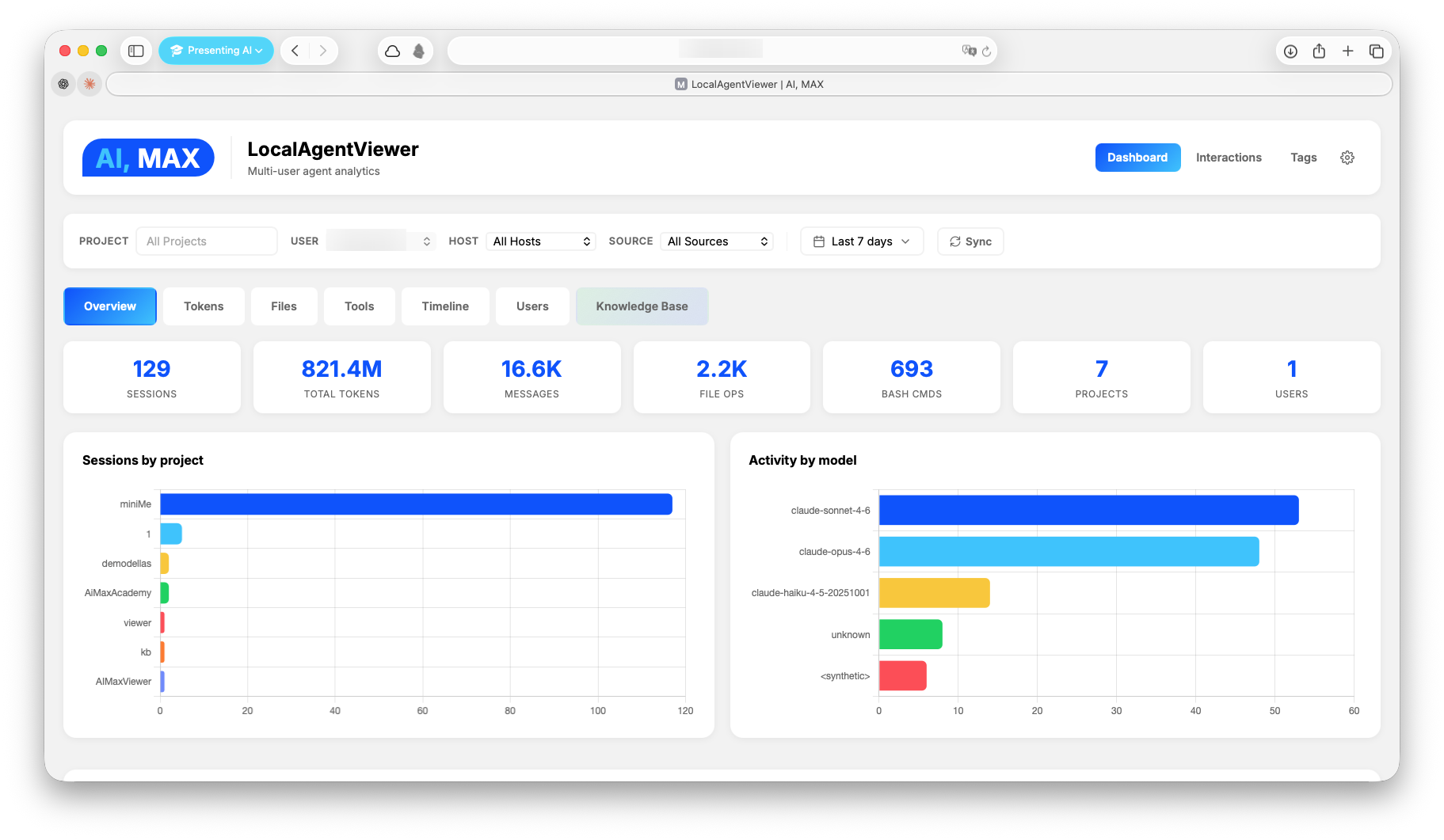The height and width of the screenshot is (840, 1444).
Task: Click the share icon in the browser toolbar
Action: click(x=1319, y=50)
